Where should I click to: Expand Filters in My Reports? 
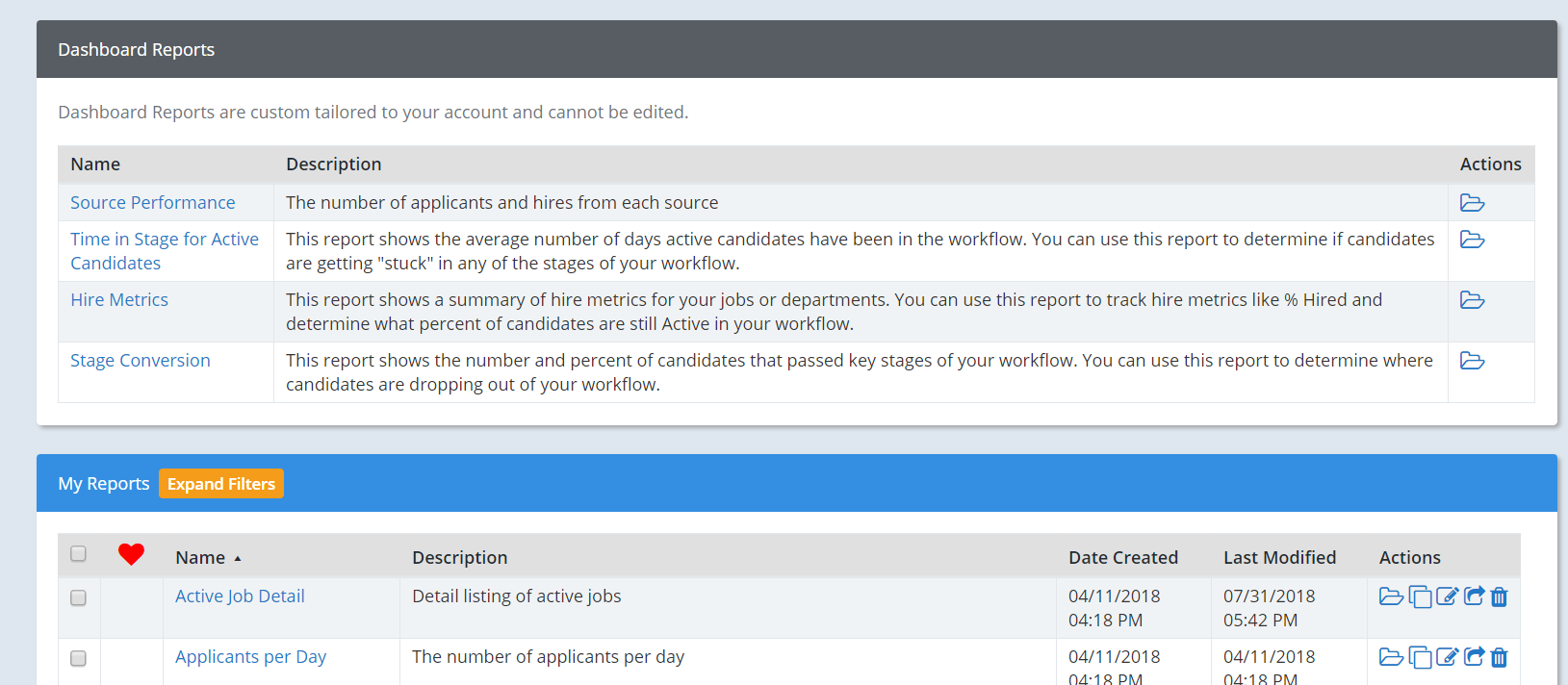coord(221,484)
